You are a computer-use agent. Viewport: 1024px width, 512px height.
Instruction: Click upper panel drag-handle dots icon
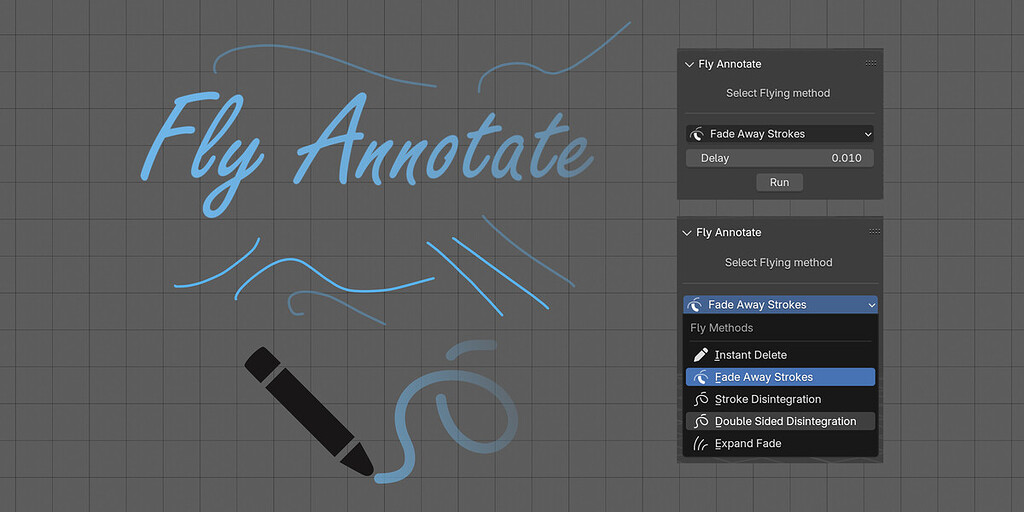pos(871,63)
